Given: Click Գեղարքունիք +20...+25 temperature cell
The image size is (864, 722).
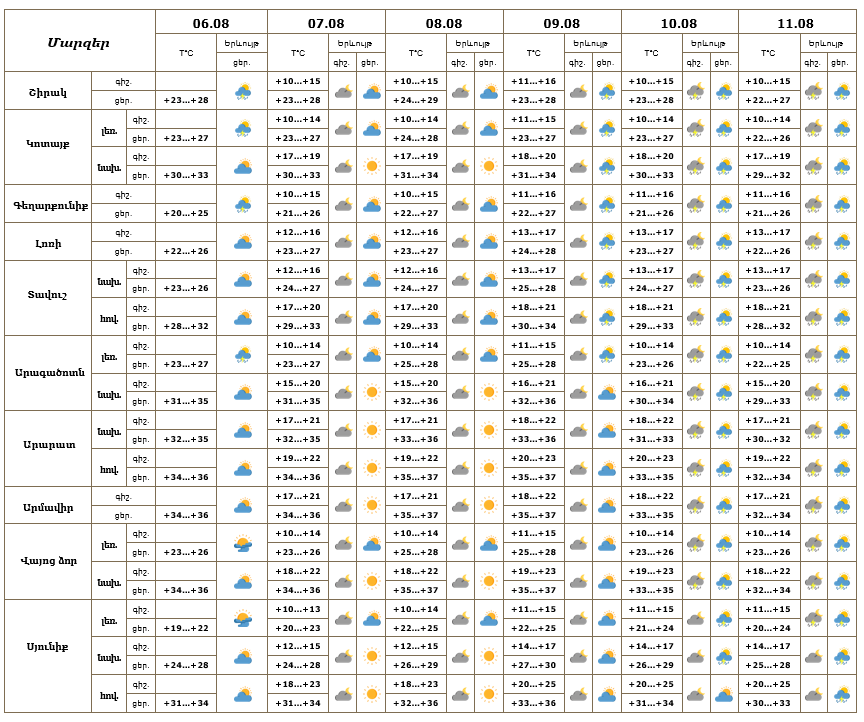Looking at the screenshot, I should (x=186, y=213).
